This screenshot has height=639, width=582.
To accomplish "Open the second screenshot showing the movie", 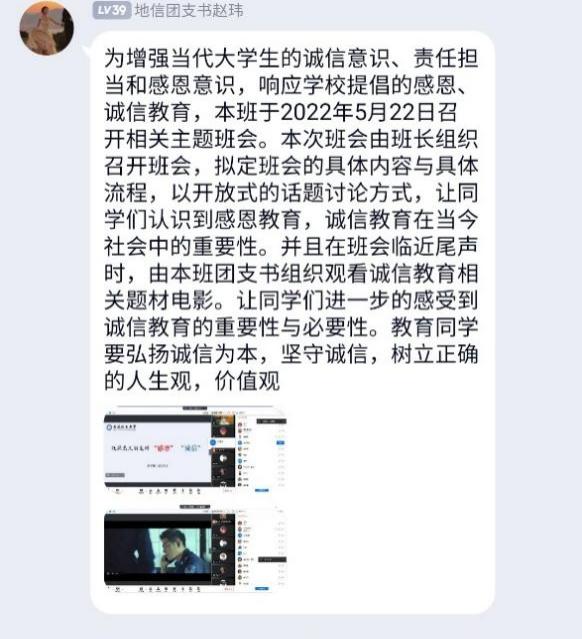I will coord(195,549).
